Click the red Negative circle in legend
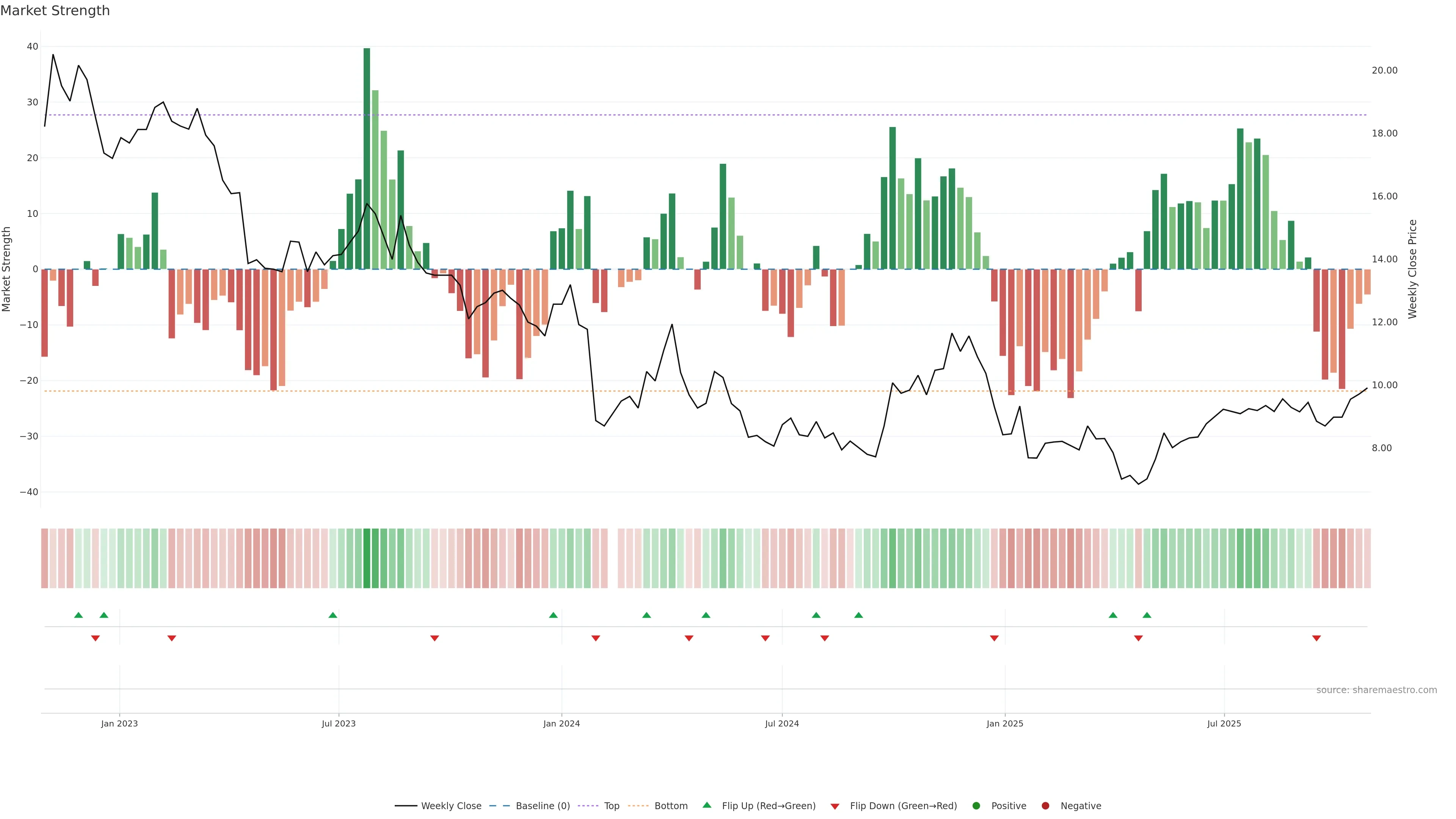 1045,806
